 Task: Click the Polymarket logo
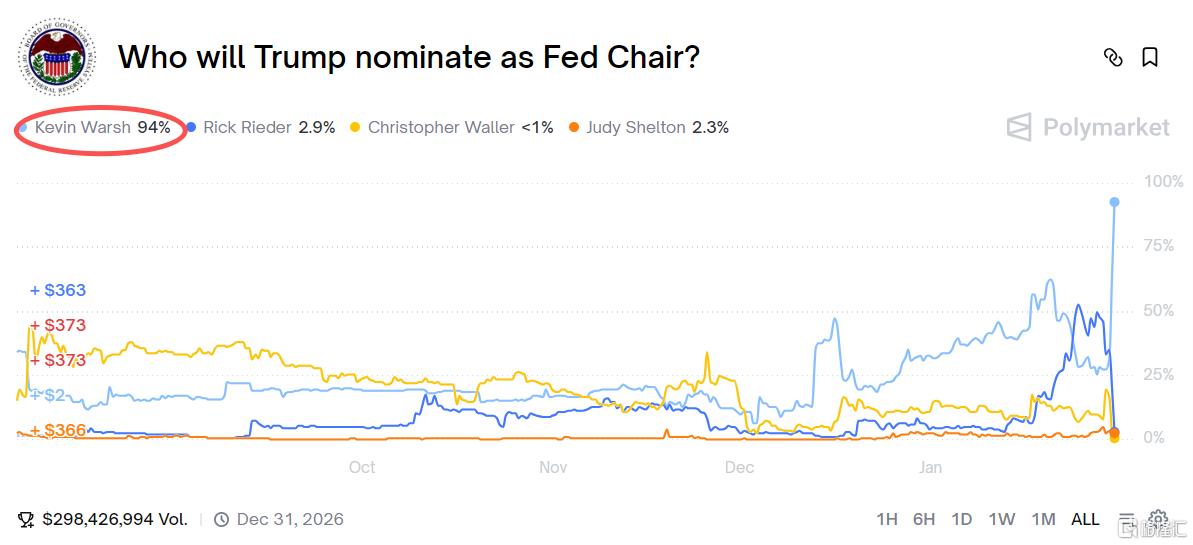click(1087, 127)
